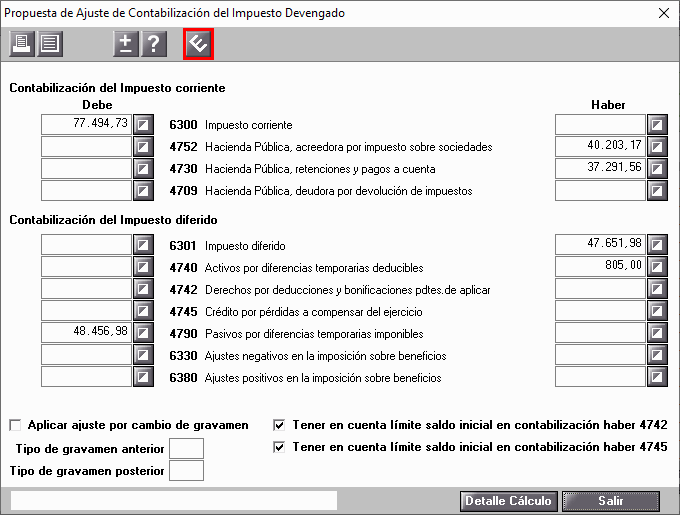Screen dimensions: 680x515
Task: Click label '6300 Impuesto corriente'
Action: [231, 125]
